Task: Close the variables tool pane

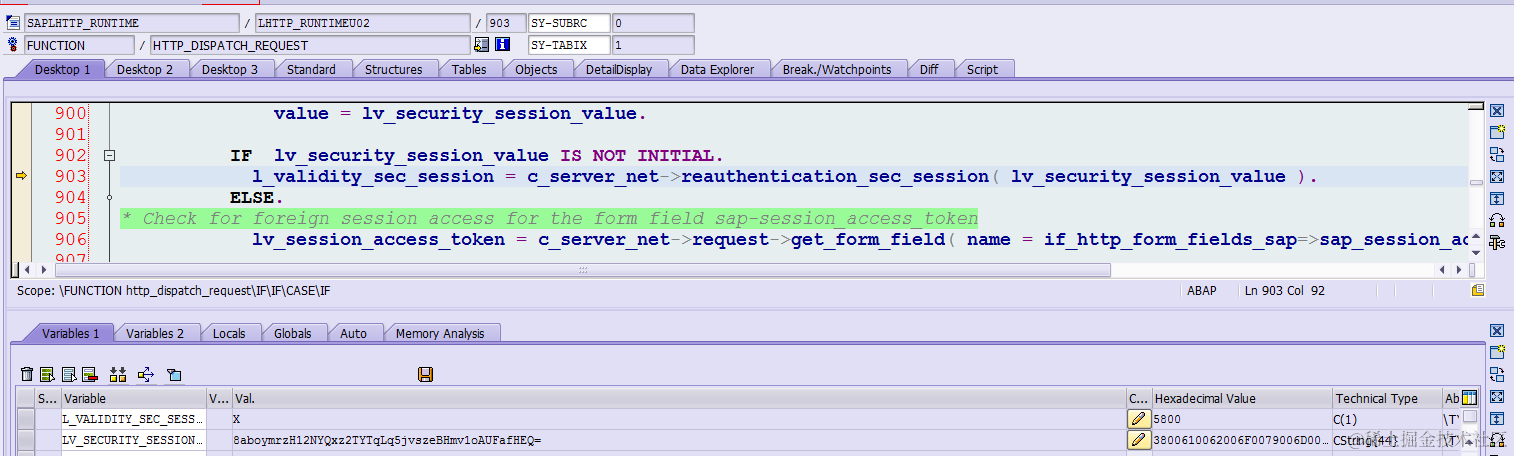Action: (x=1497, y=331)
